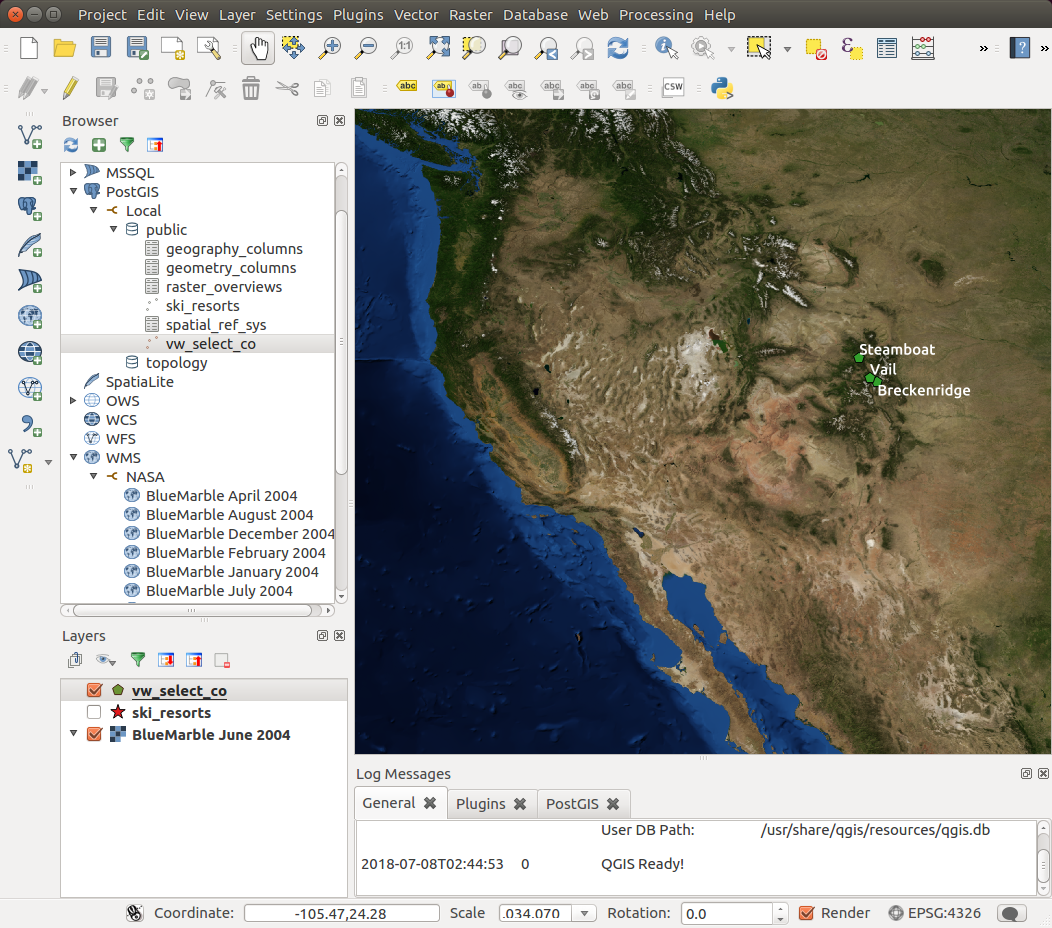Expand the MSSQL browser node
The image size is (1052, 928).
click(73, 173)
